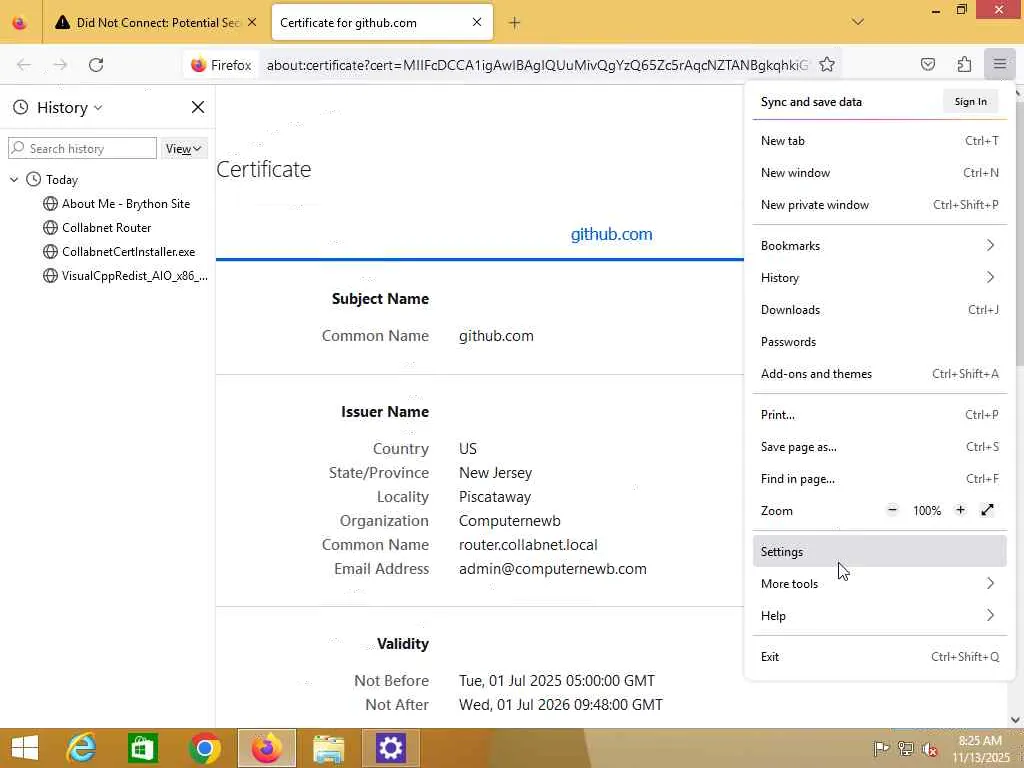The height and width of the screenshot is (768, 1024).
Task: Open About Me - Brython Site history entry
Action: tap(116, 204)
